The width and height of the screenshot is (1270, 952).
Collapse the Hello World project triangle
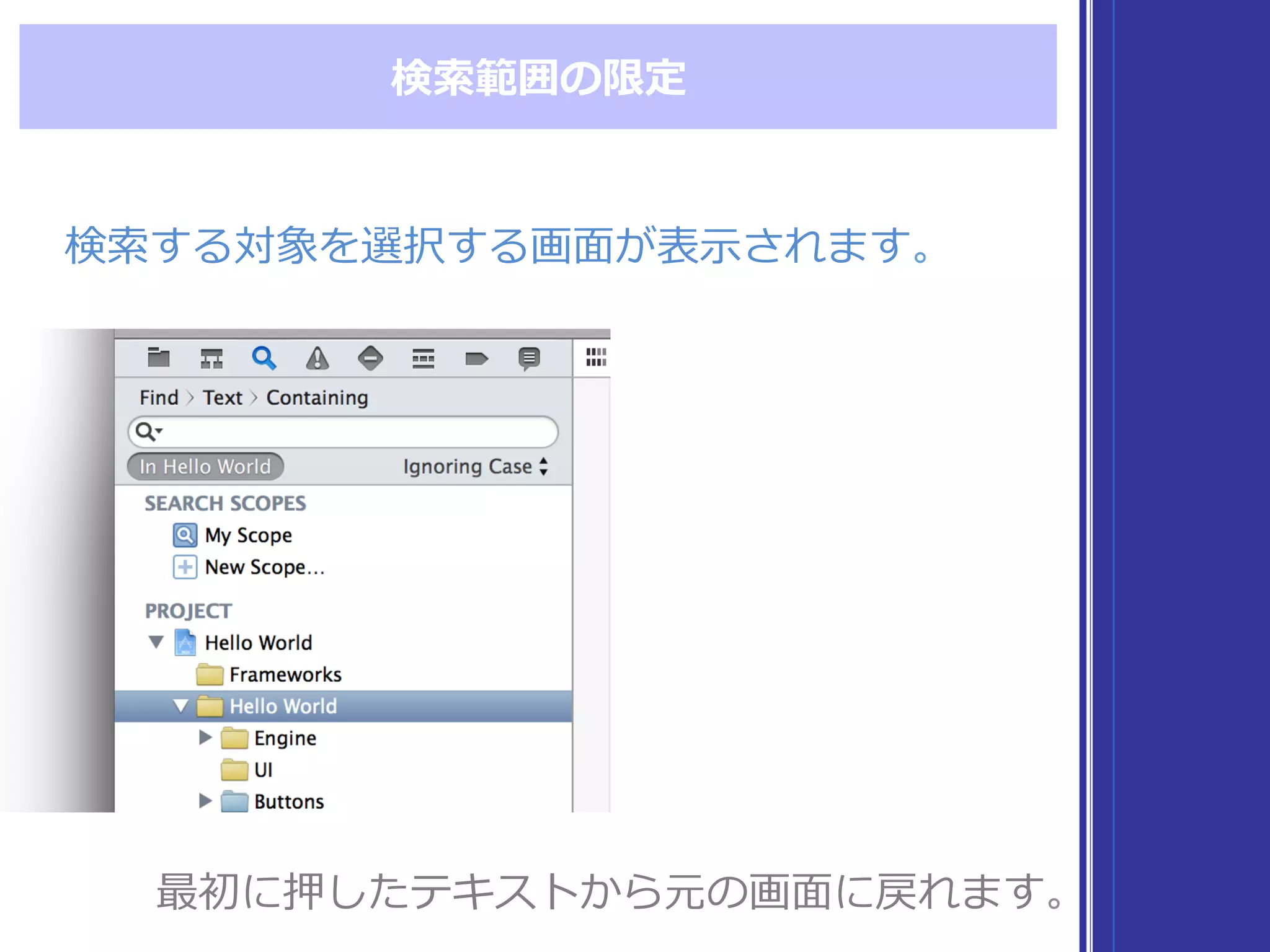point(156,642)
